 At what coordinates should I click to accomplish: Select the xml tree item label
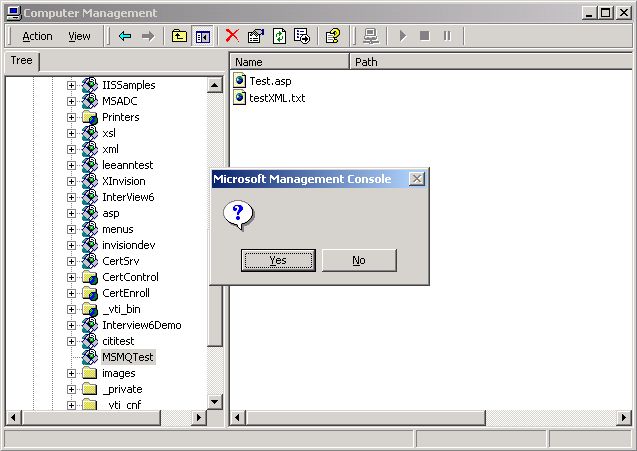click(110, 149)
